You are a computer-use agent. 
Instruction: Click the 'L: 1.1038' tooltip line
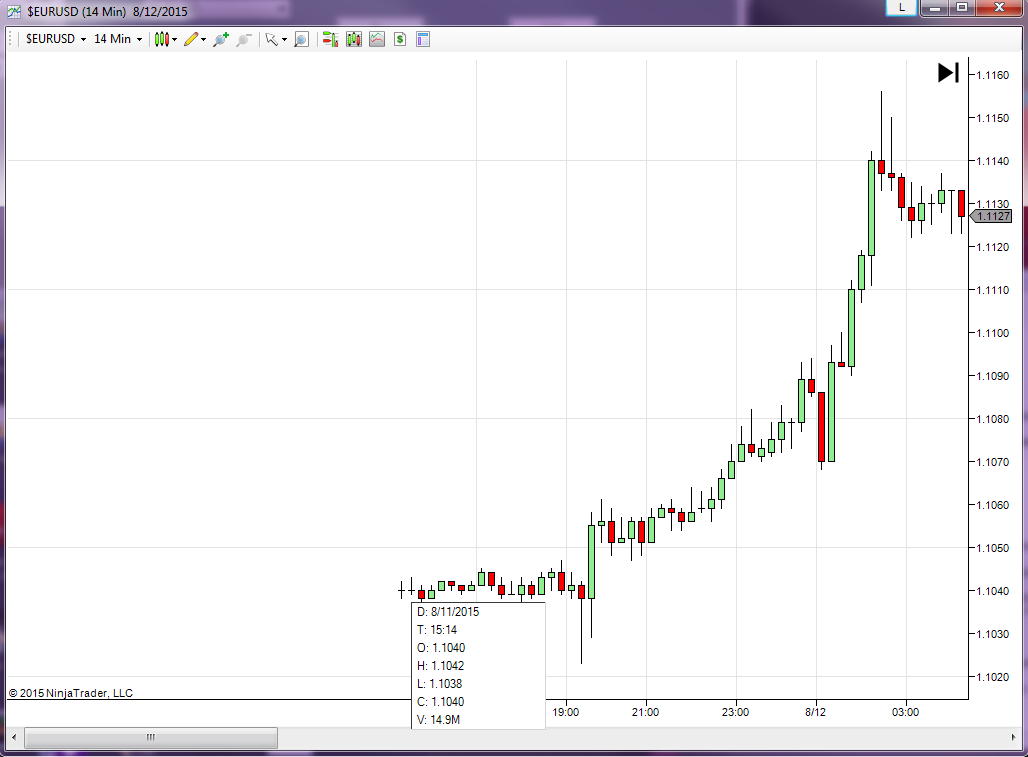tap(439, 684)
